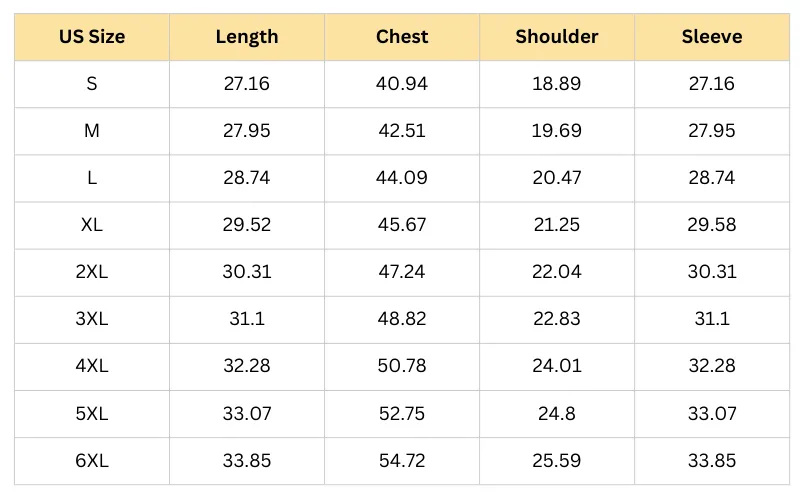800x500 pixels.
Task: Click the 2XL size row label
Action: tap(92, 272)
